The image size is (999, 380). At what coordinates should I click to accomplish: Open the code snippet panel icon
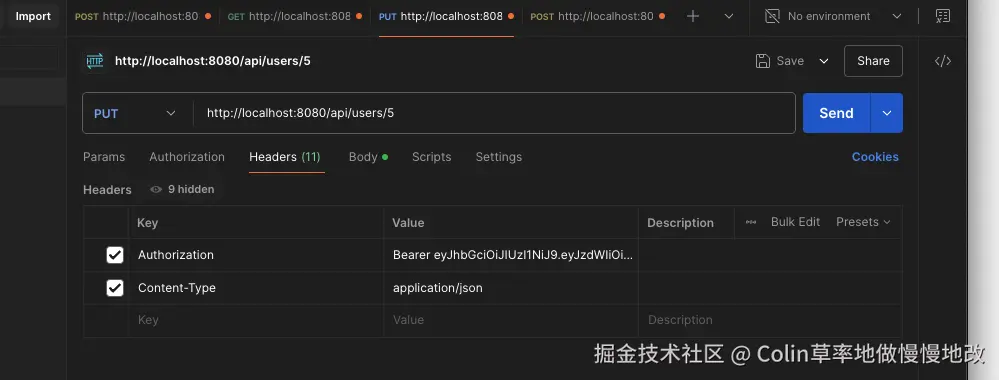pos(943,61)
